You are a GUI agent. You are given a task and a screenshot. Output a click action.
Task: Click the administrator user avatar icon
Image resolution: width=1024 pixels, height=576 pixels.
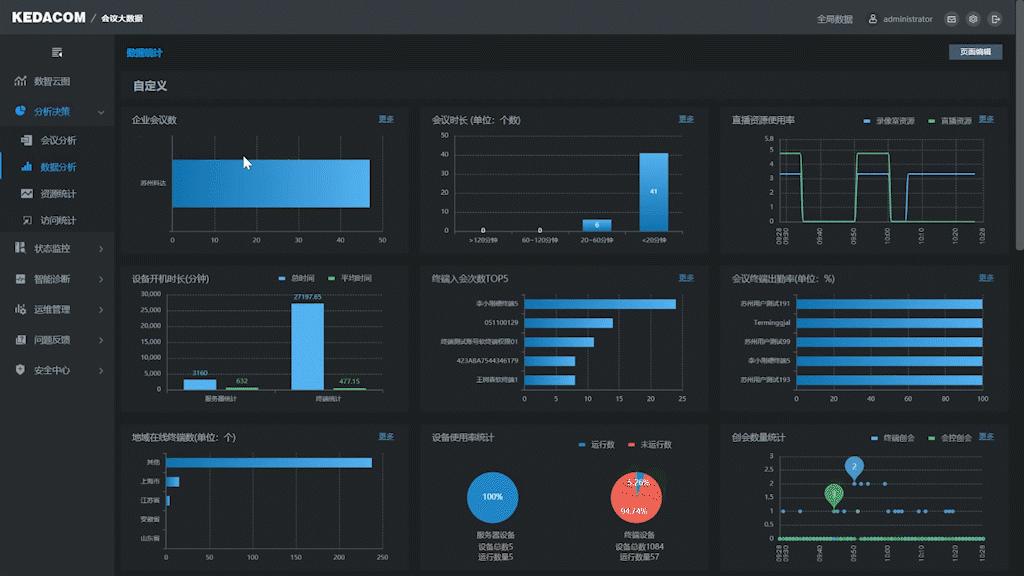(872, 19)
